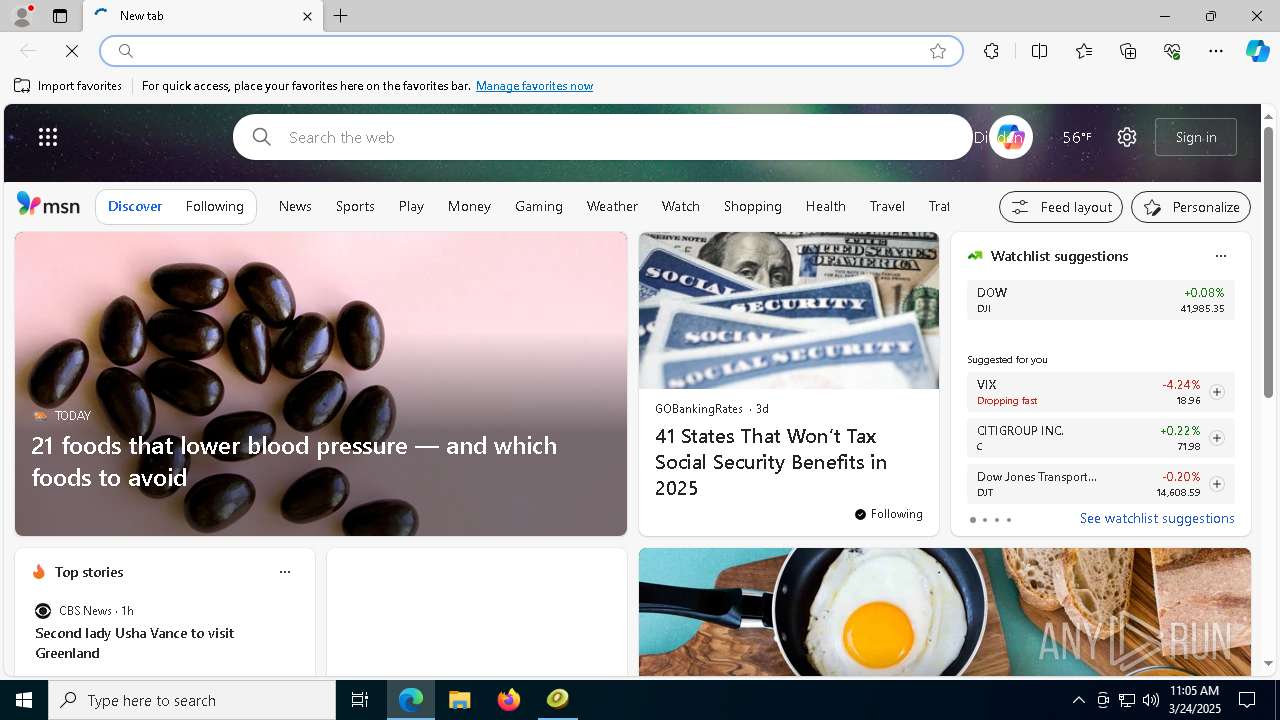Screen dimensions: 1280x720
Task: Stop loading the page
Action: [x=72, y=51]
